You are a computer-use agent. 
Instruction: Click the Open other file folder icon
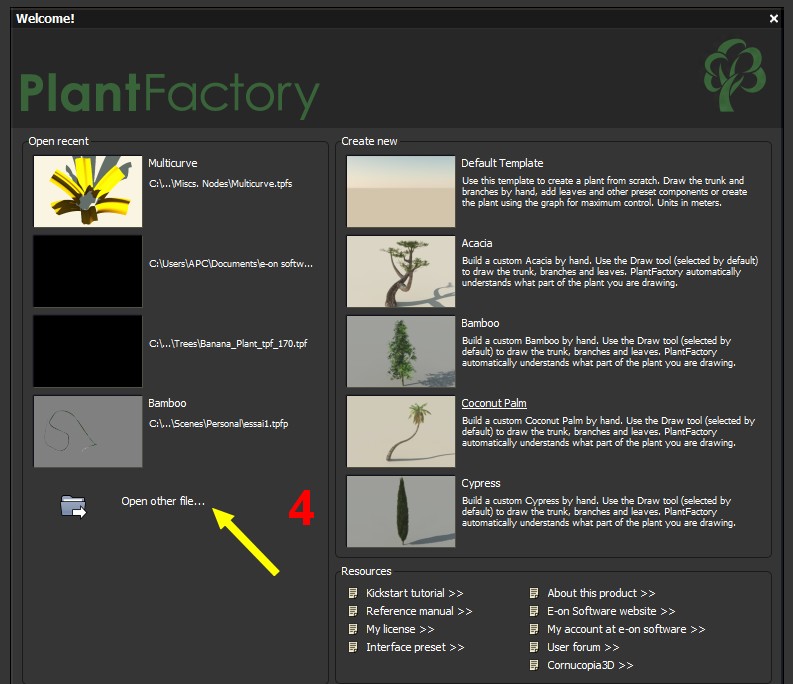tap(73, 506)
